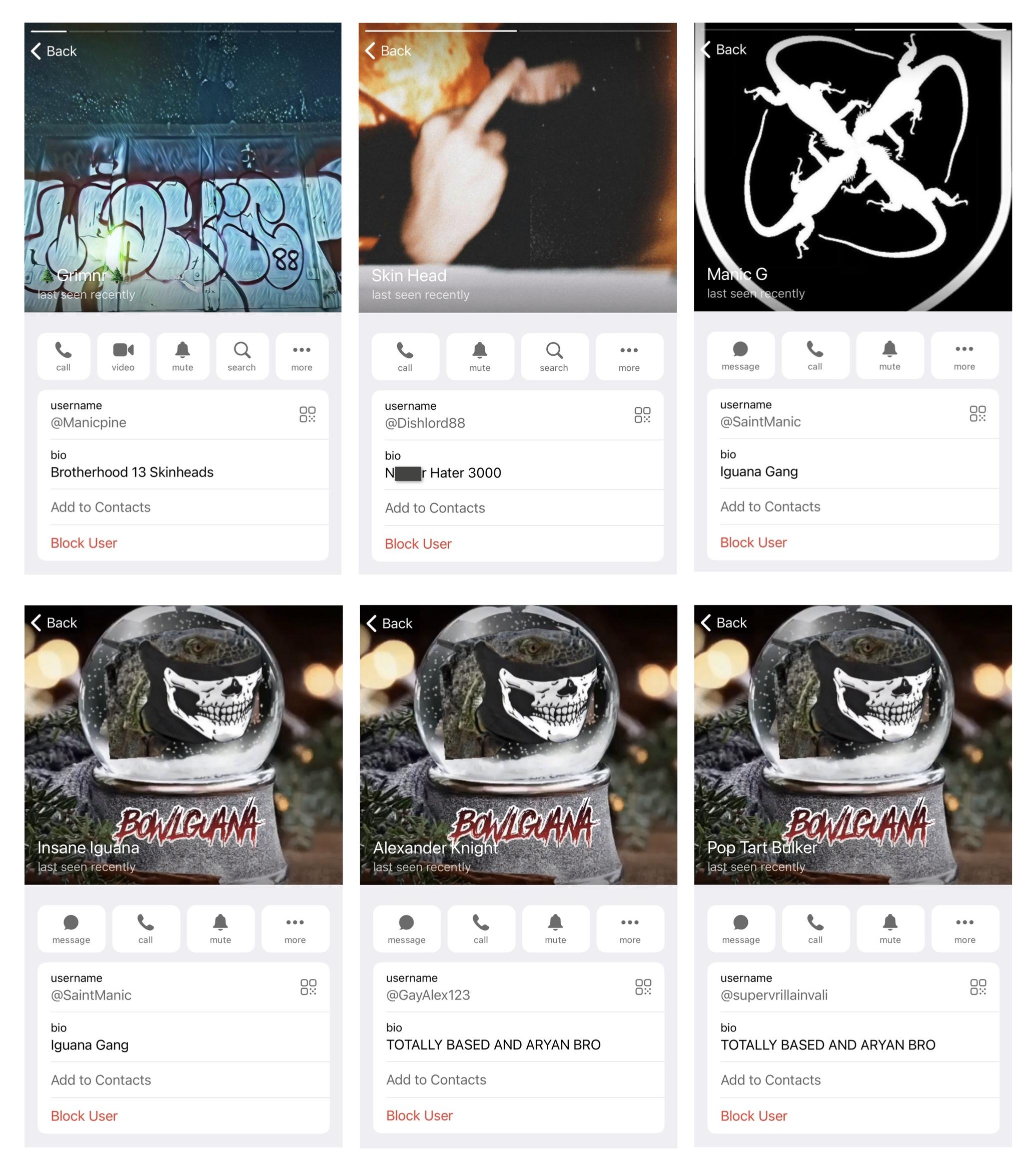Start a video call with Grimnr
Screen dimensions: 1036x1171
pos(123,356)
